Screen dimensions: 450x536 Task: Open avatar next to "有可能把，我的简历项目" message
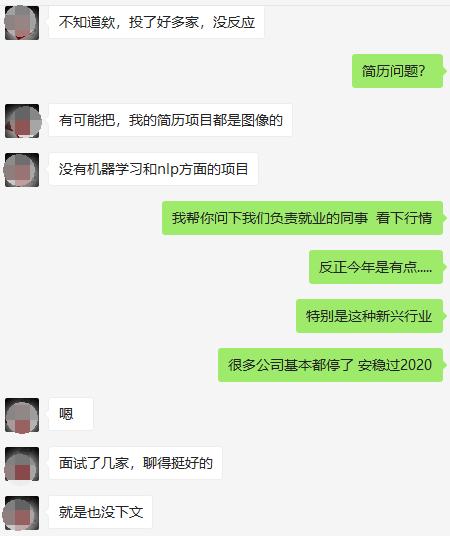coord(22,121)
